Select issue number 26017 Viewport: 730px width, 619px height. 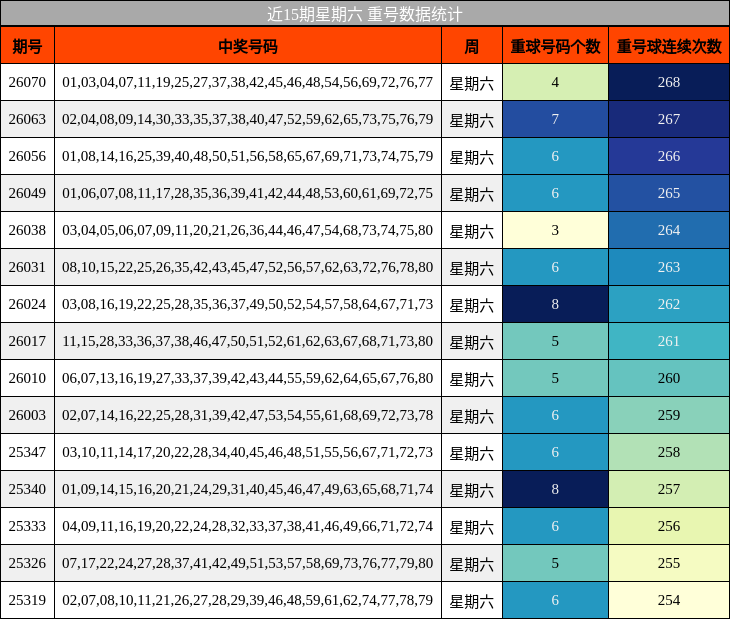pos(27,341)
